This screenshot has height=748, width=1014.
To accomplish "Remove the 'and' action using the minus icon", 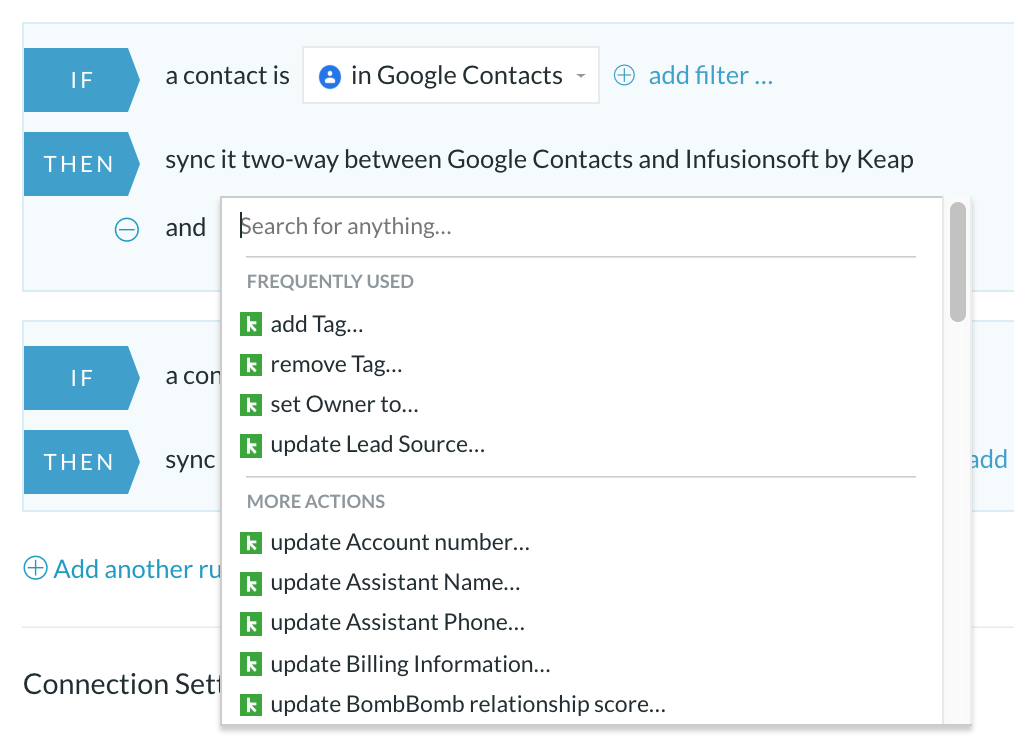I will (127, 230).
